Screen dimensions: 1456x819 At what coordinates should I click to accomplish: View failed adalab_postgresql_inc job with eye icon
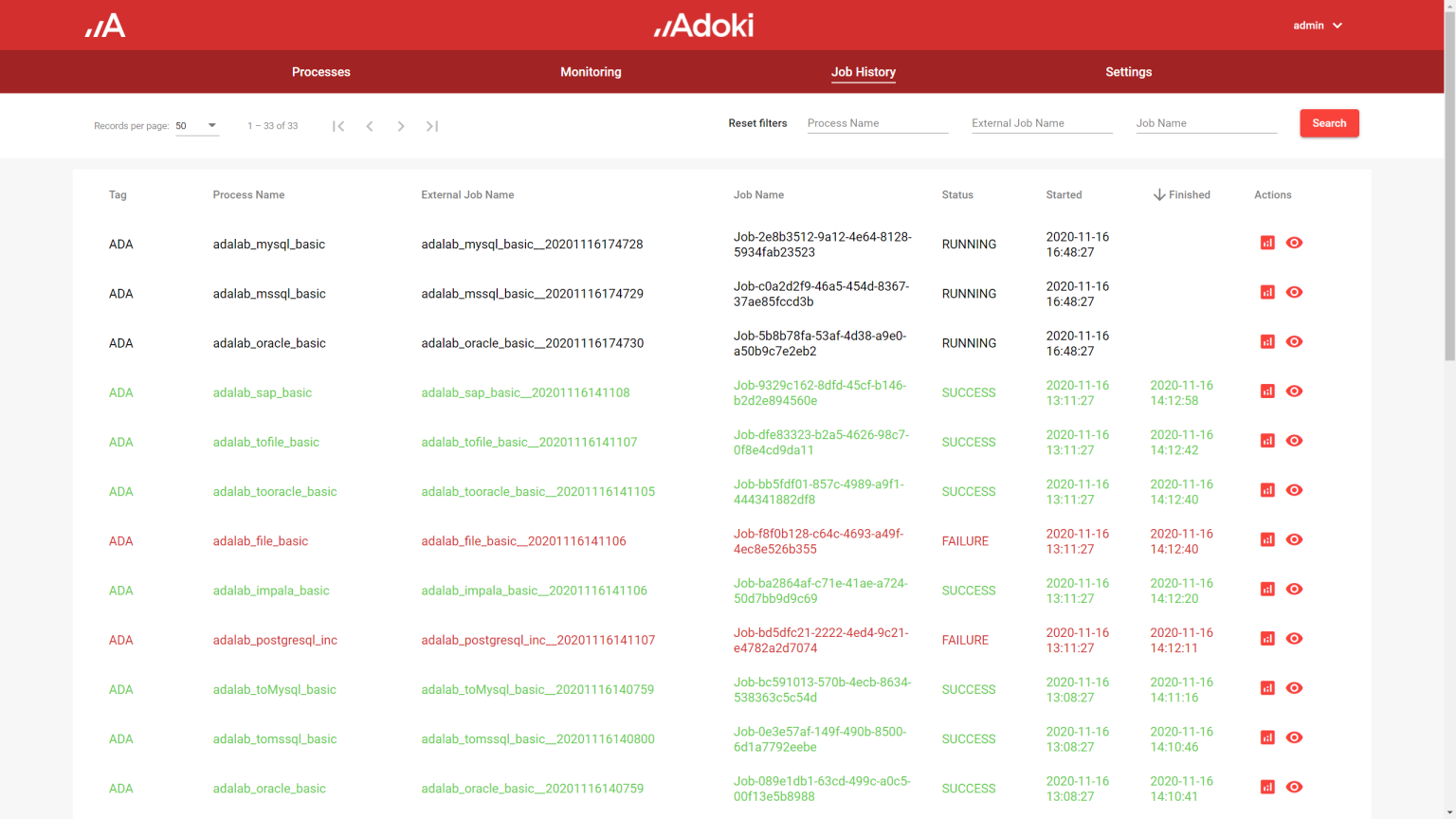click(x=1294, y=638)
